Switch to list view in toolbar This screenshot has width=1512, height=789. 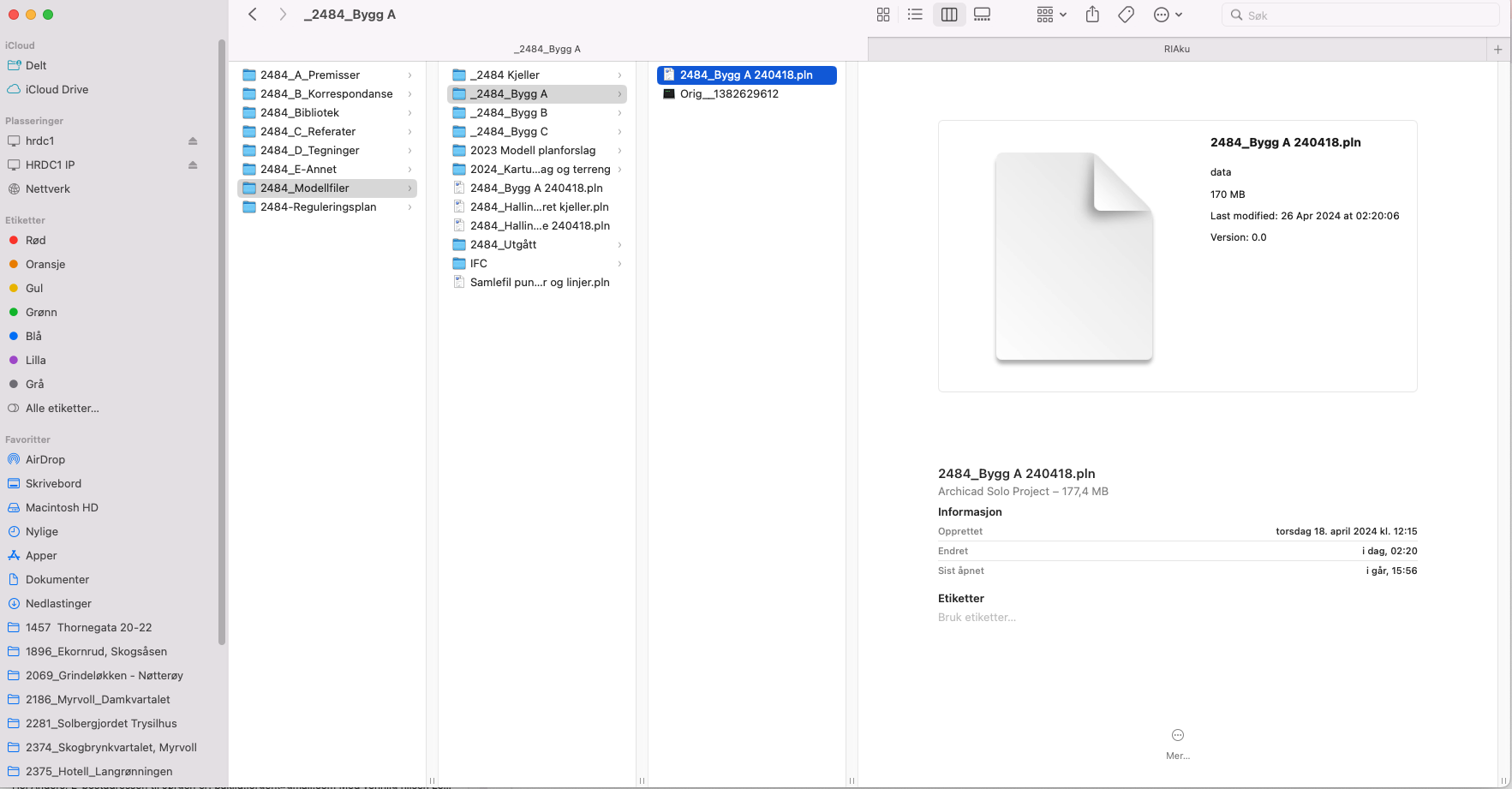[915, 15]
